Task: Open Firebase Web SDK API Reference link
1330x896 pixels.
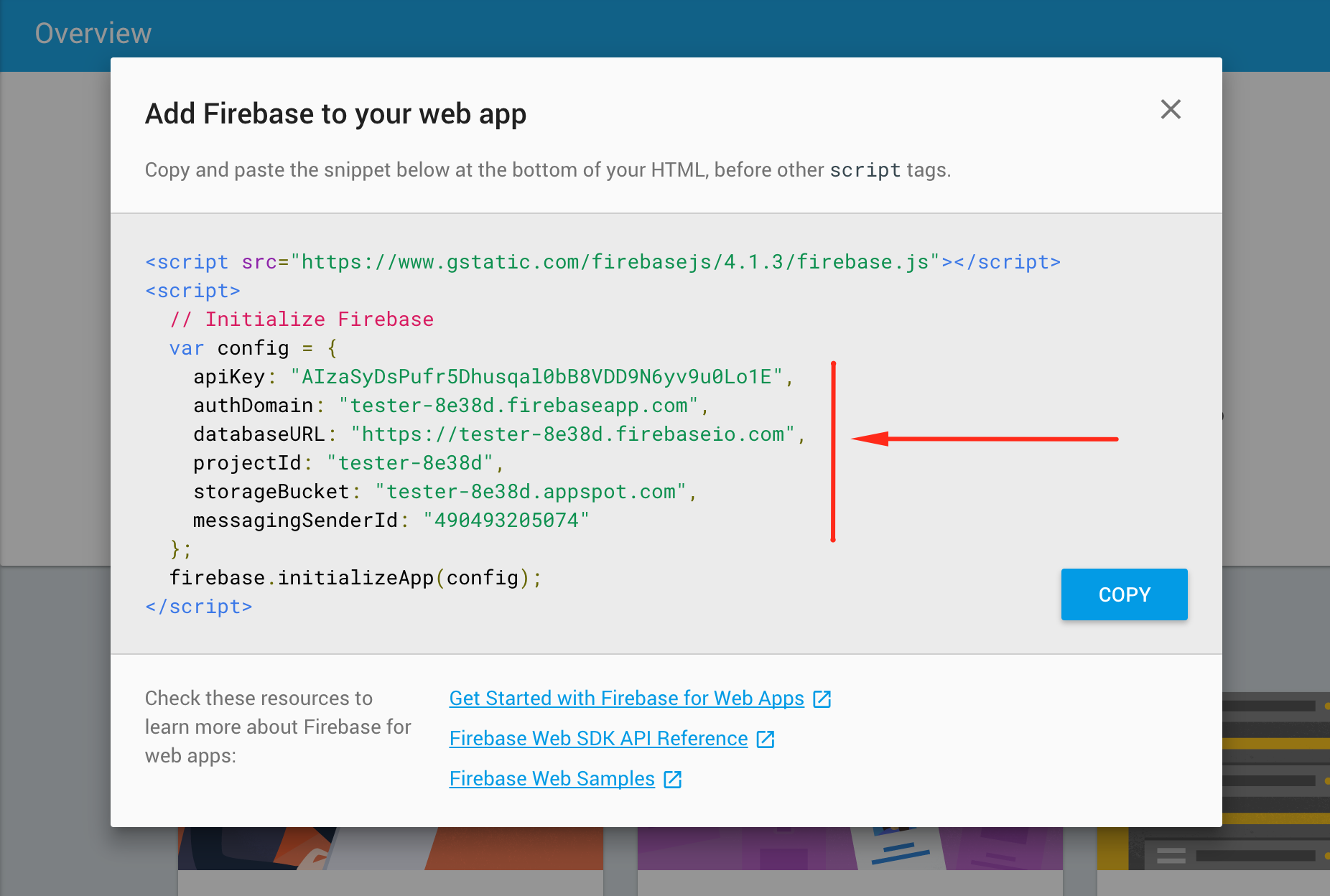Action: click(598, 739)
